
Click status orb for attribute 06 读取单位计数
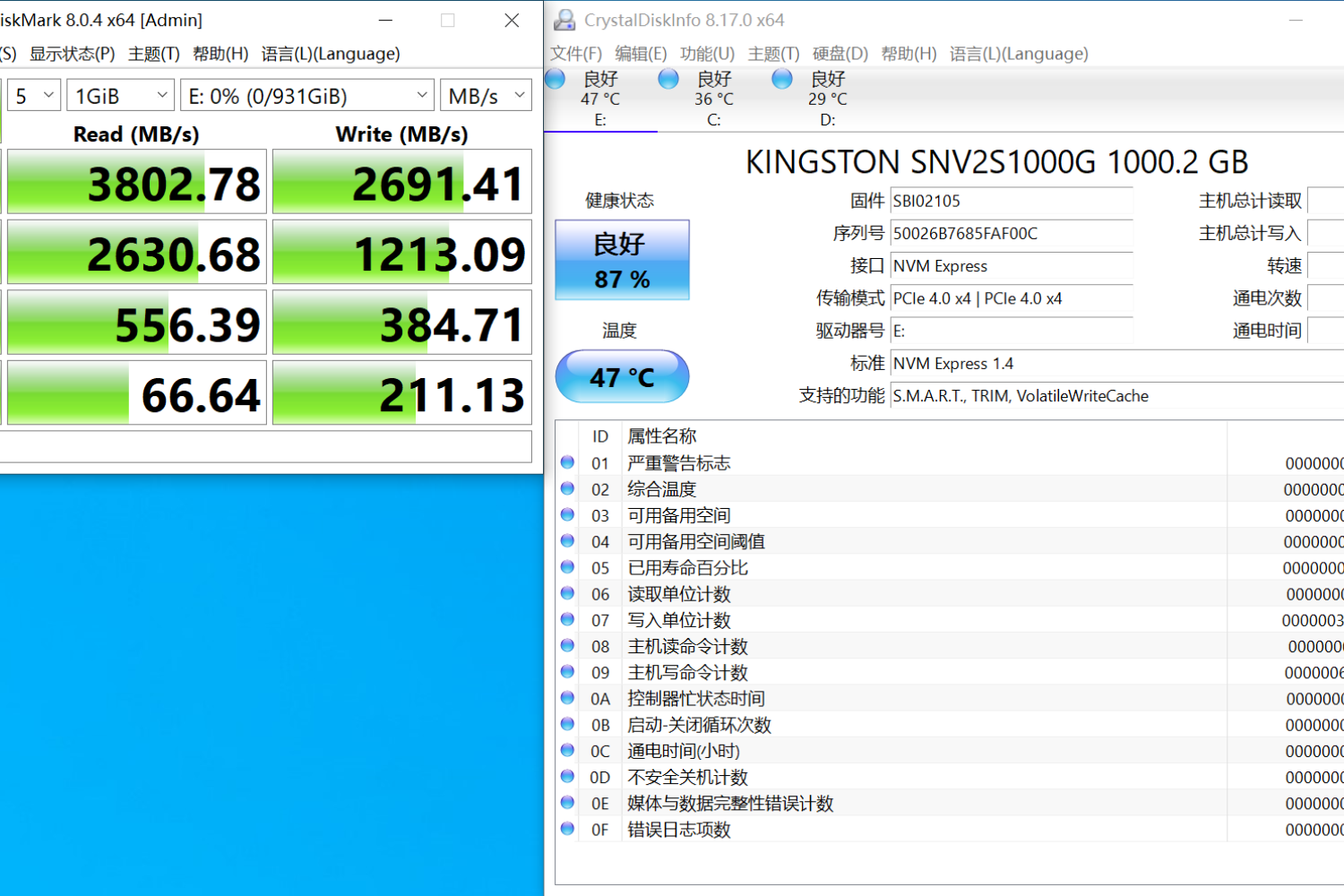567,593
